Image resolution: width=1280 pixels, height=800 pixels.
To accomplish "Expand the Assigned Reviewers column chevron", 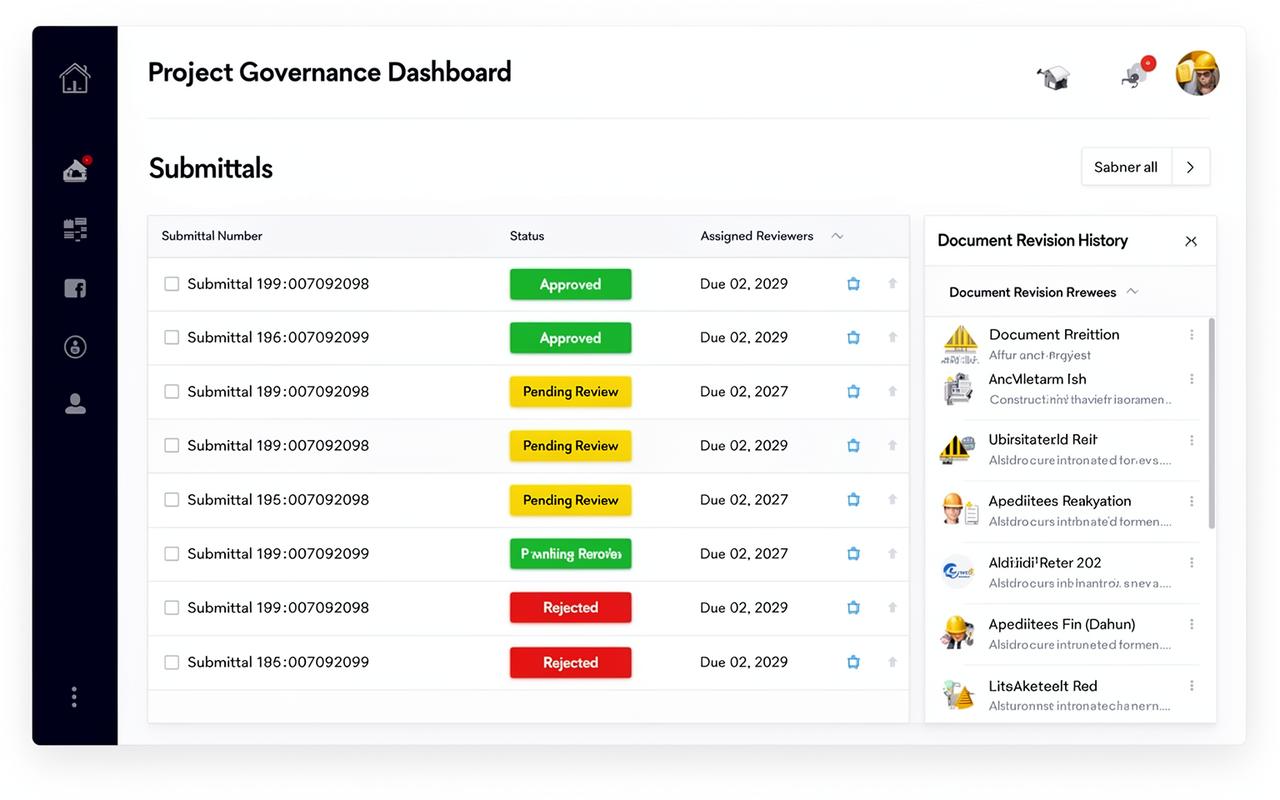I will (x=837, y=236).
